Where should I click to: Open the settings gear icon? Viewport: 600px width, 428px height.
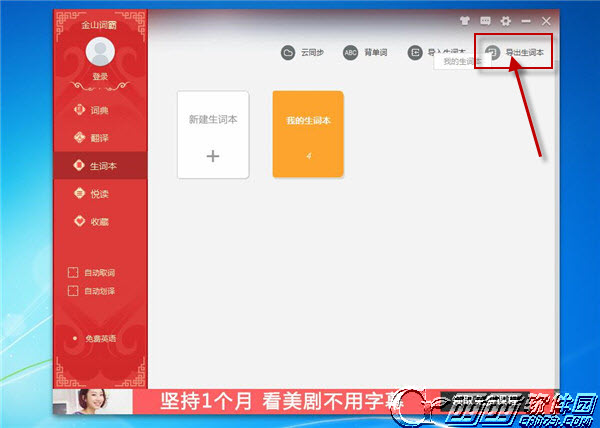[x=506, y=21]
